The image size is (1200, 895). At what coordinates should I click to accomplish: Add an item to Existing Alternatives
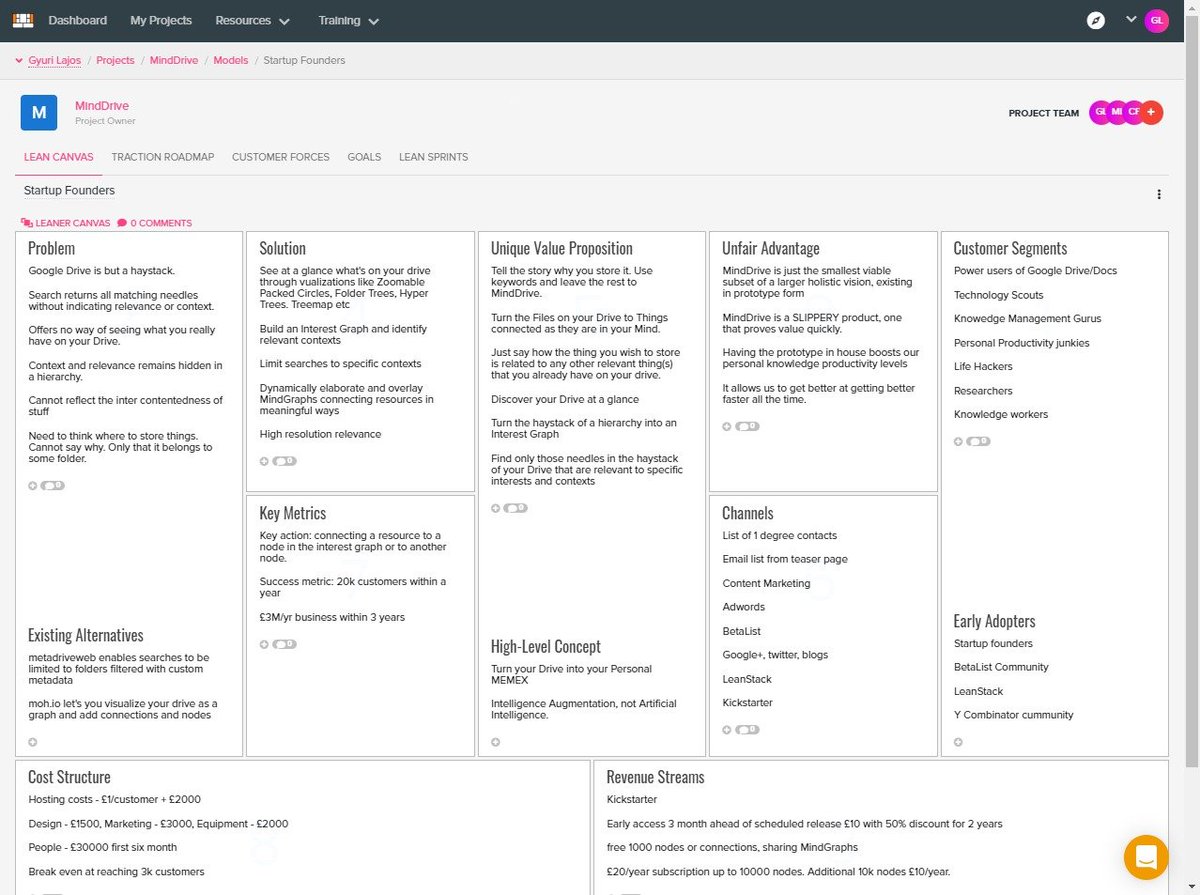point(32,743)
